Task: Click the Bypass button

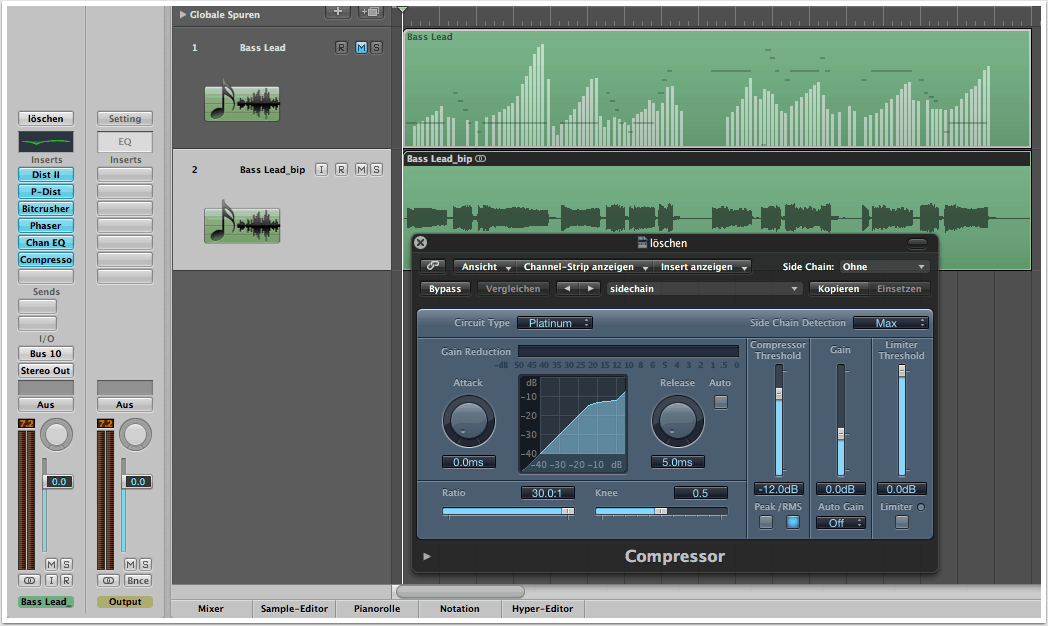Action: (445, 289)
